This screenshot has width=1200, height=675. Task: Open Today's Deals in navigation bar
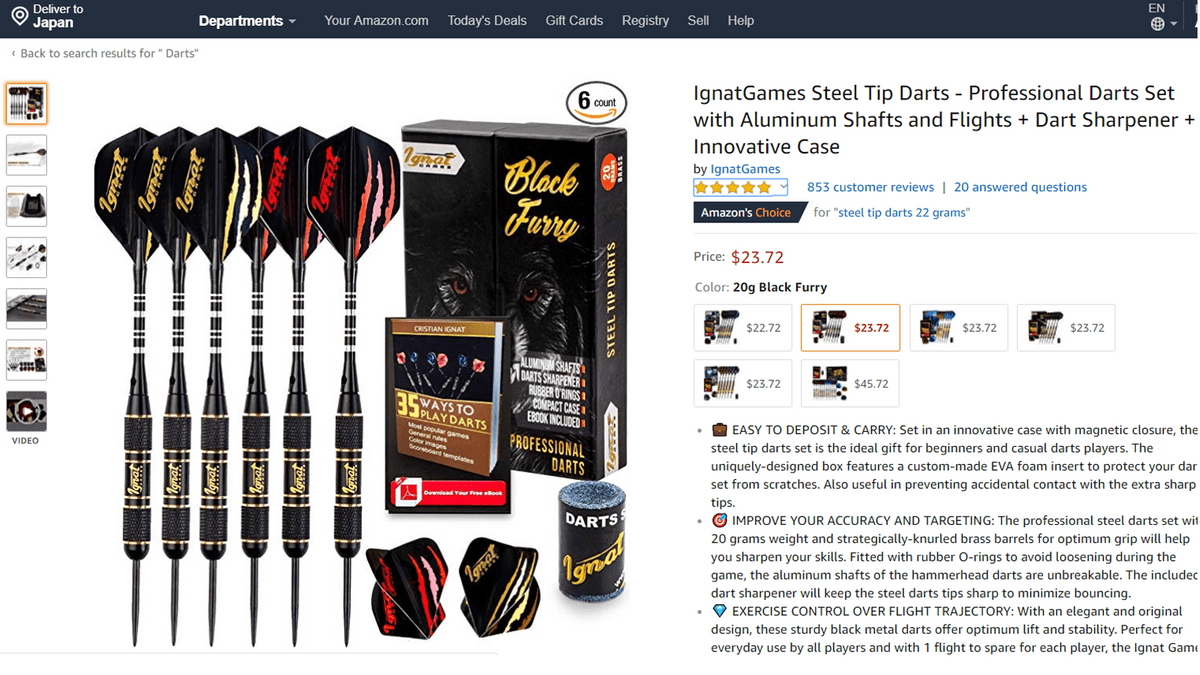(x=487, y=21)
